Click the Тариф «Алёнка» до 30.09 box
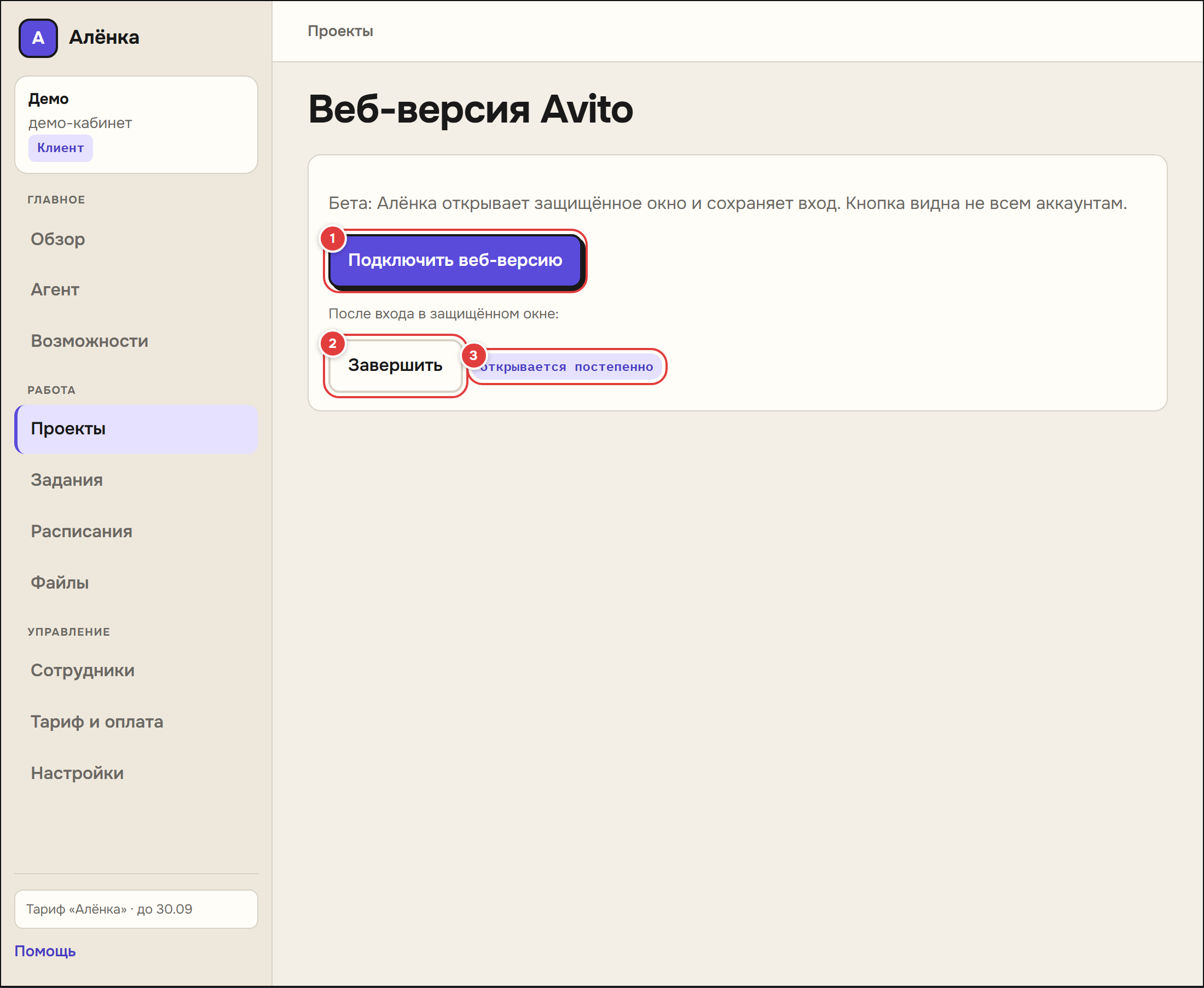Viewport: 1204px width, 988px height. point(136,909)
